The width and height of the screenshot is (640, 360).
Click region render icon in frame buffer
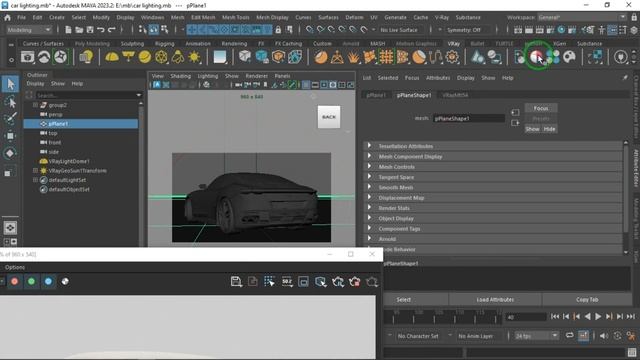tap(303, 281)
